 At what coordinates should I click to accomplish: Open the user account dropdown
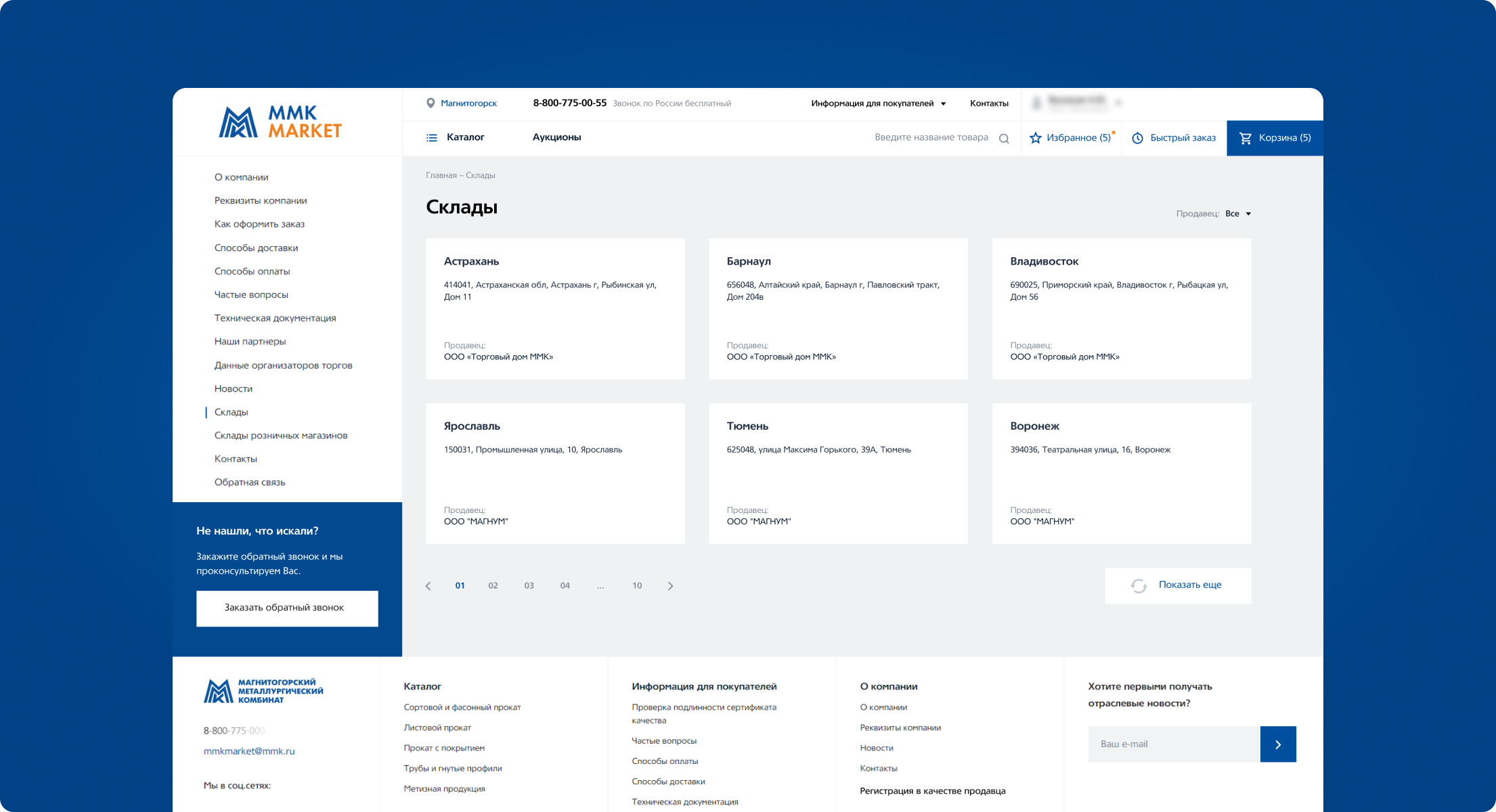click(x=1076, y=103)
